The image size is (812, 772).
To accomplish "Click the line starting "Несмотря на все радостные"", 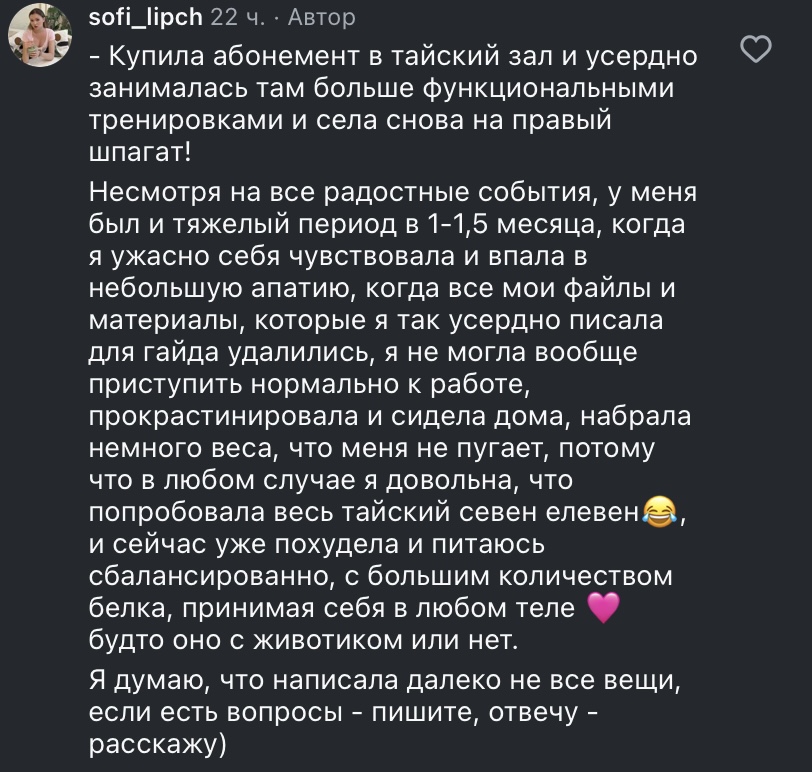I will point(393,193).
